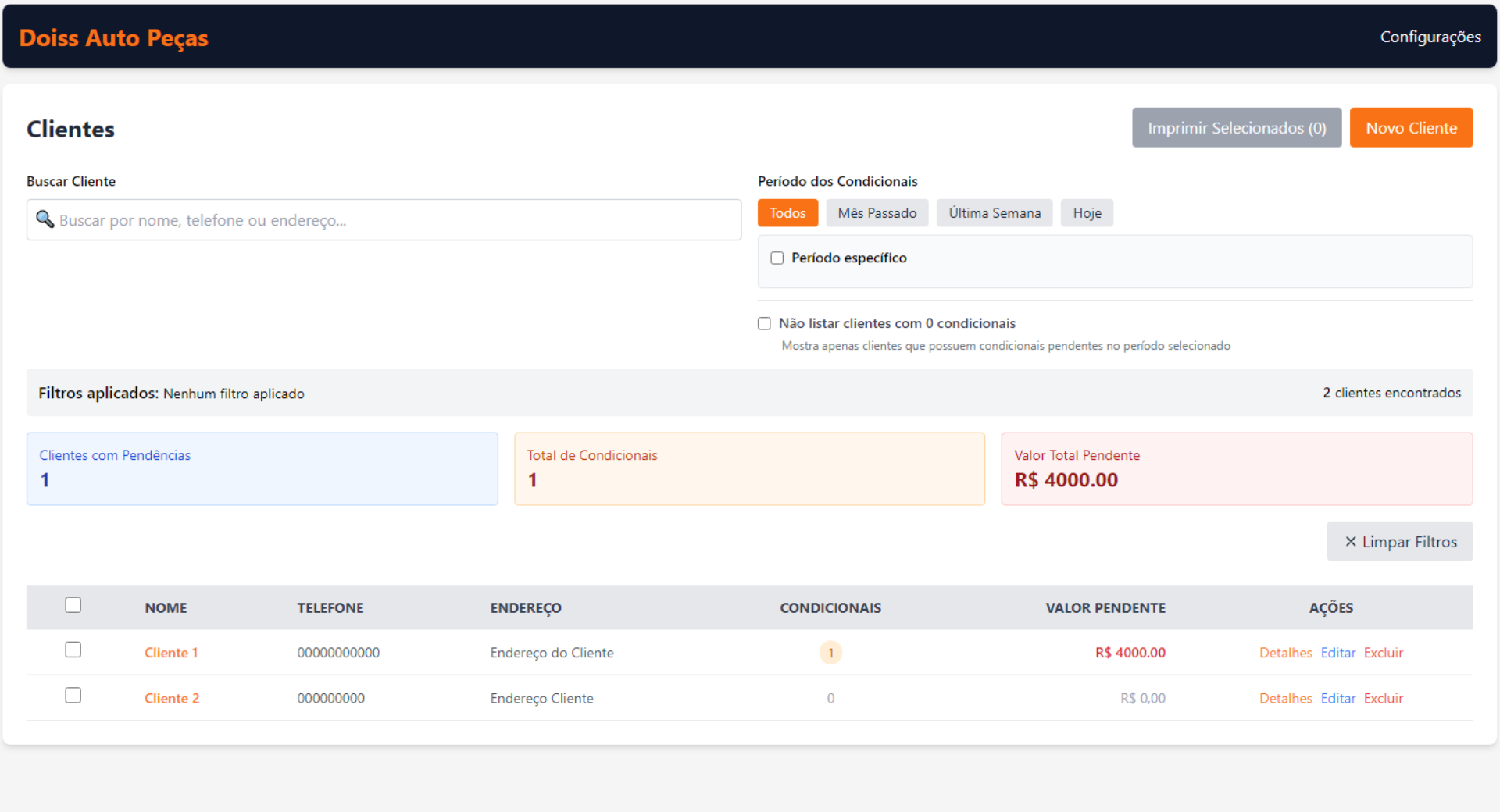
Task: Open Detalhes for Cliente 1
Action: coord(1285,653)
